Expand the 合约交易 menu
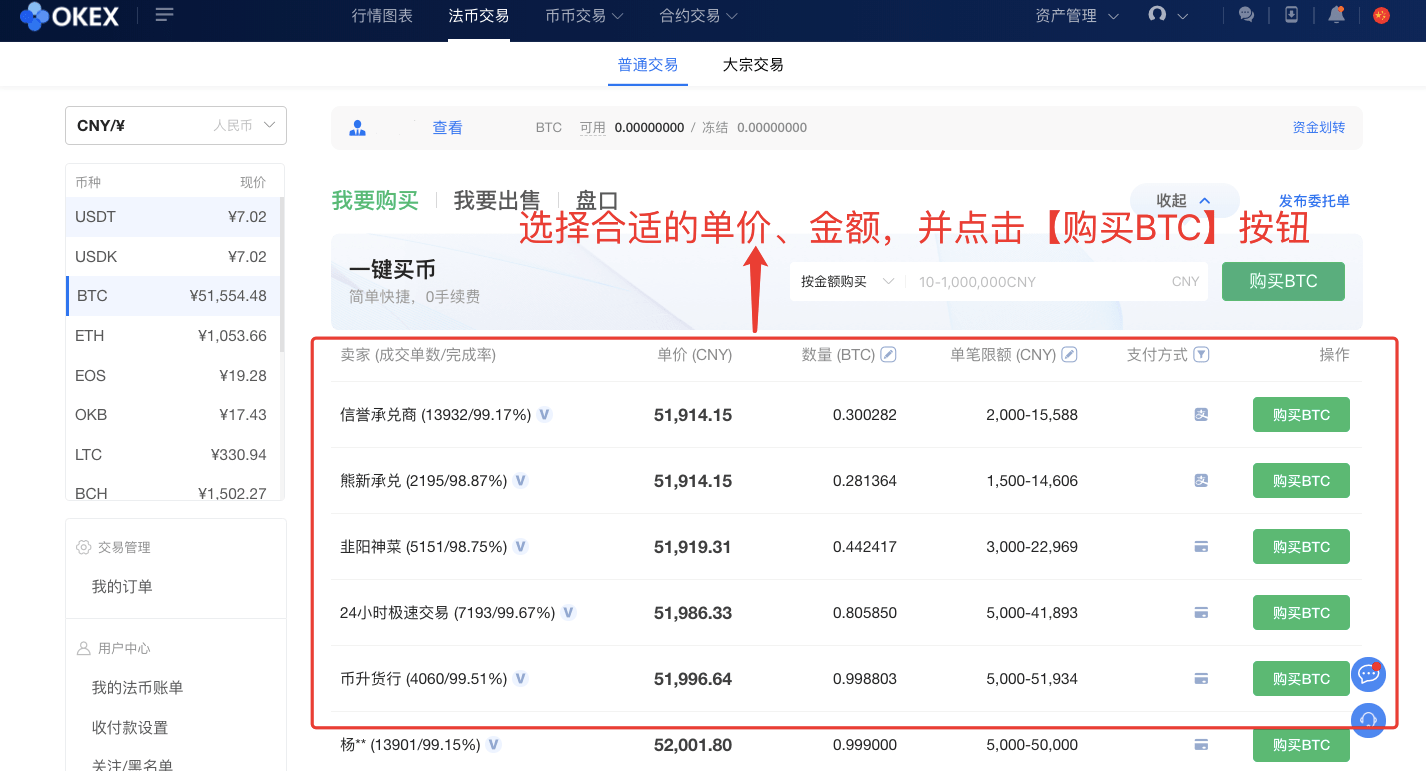Screen dimensions: 1426x771 point(699,15)
